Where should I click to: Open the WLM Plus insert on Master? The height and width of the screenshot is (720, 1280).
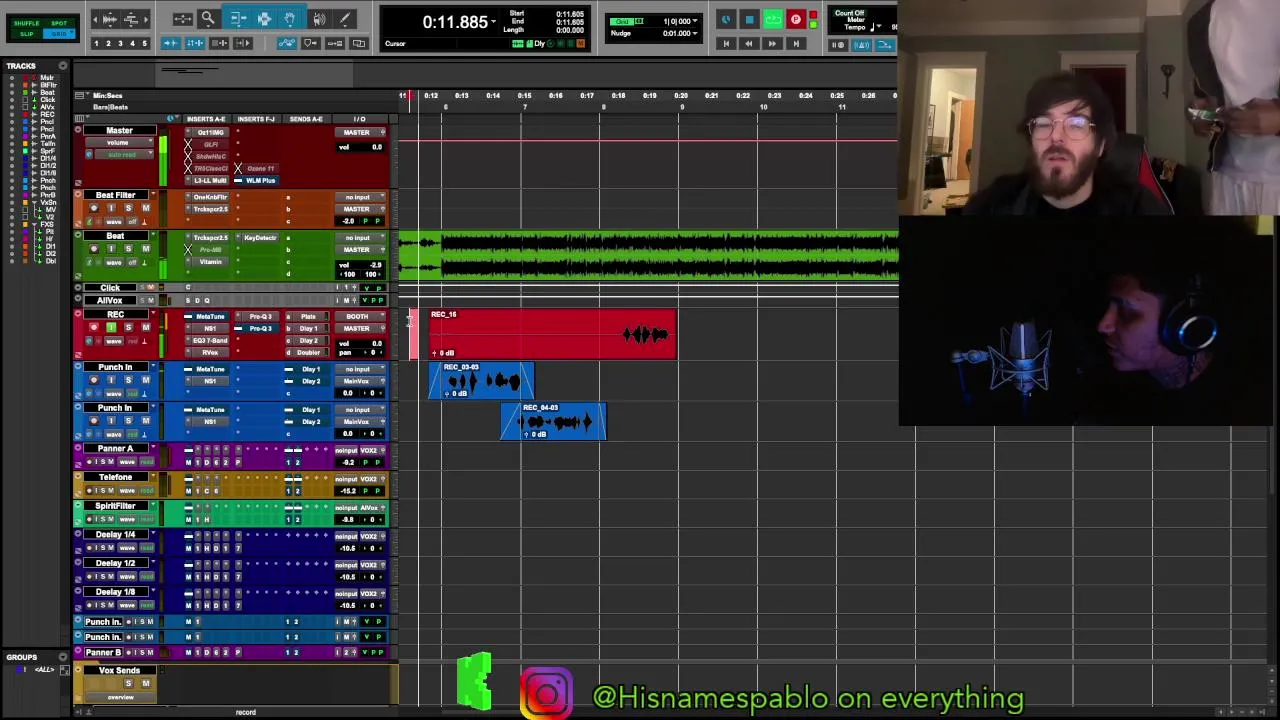(259, 180)
